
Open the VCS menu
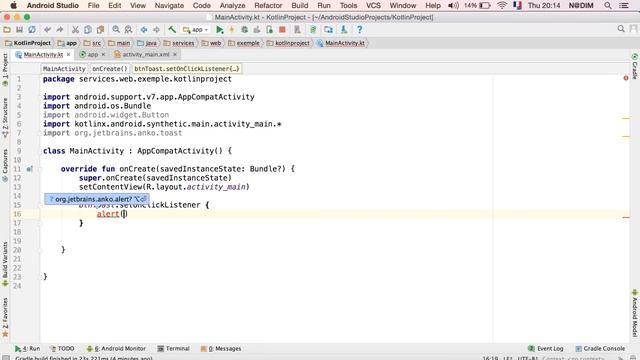[373, 5]
